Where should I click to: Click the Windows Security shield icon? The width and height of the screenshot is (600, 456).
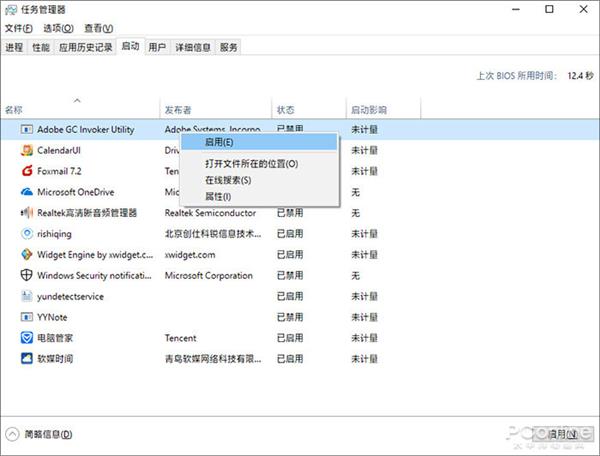[x=26, y=275]
